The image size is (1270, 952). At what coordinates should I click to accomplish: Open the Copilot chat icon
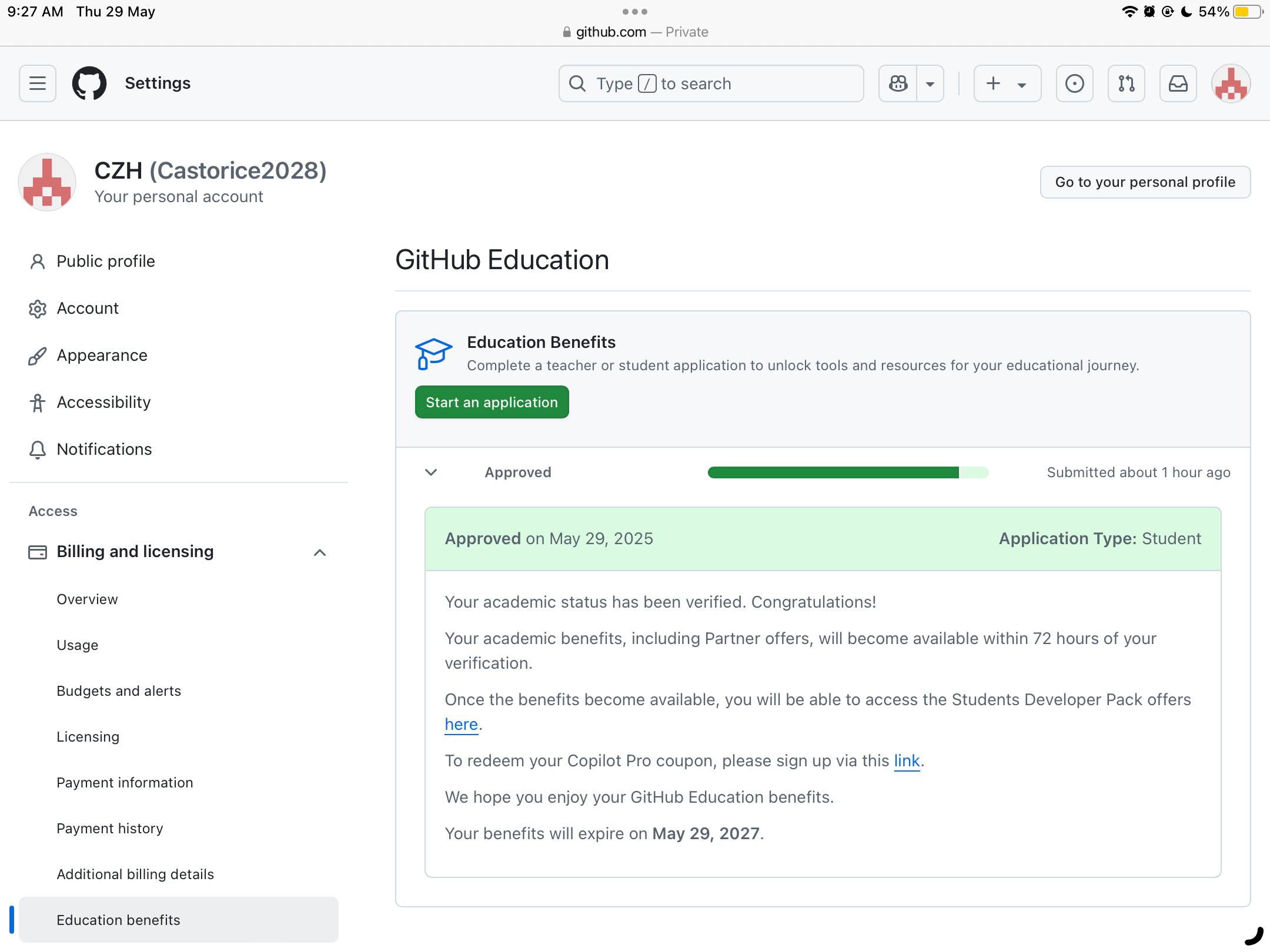898,83
